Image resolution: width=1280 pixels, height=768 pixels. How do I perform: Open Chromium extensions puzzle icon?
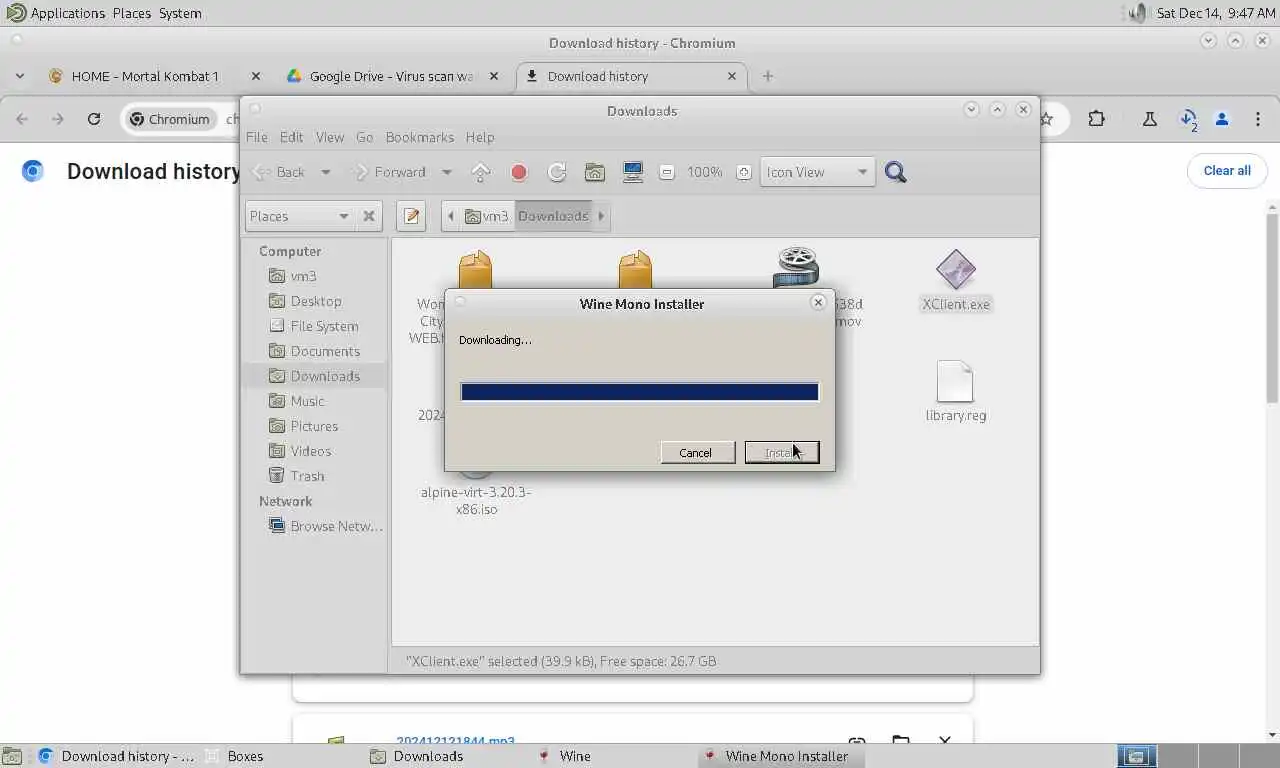pyautogui.click(x=1097, y=119)
